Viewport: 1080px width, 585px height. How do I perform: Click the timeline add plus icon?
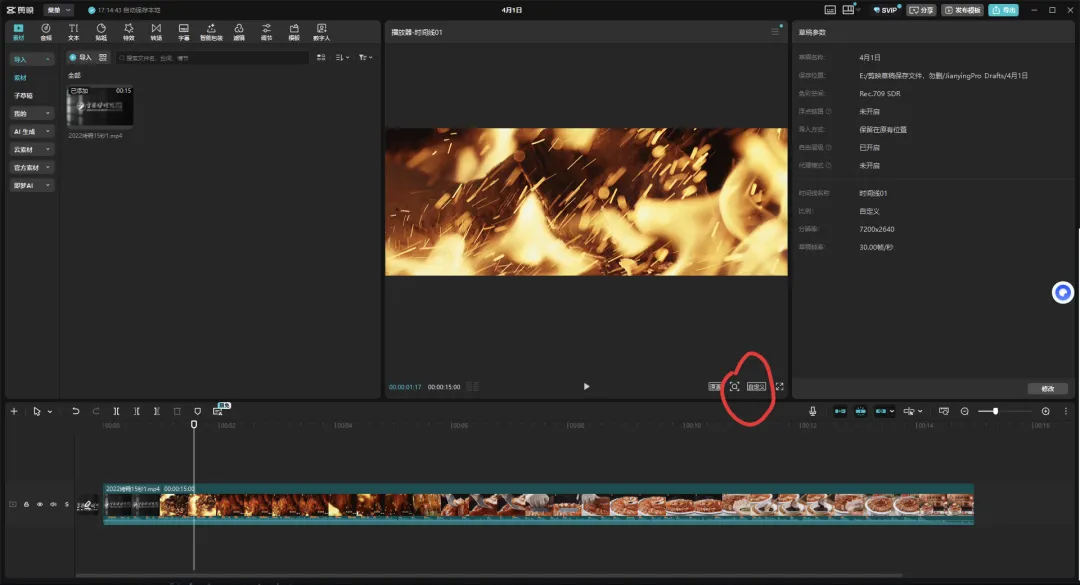14,411
